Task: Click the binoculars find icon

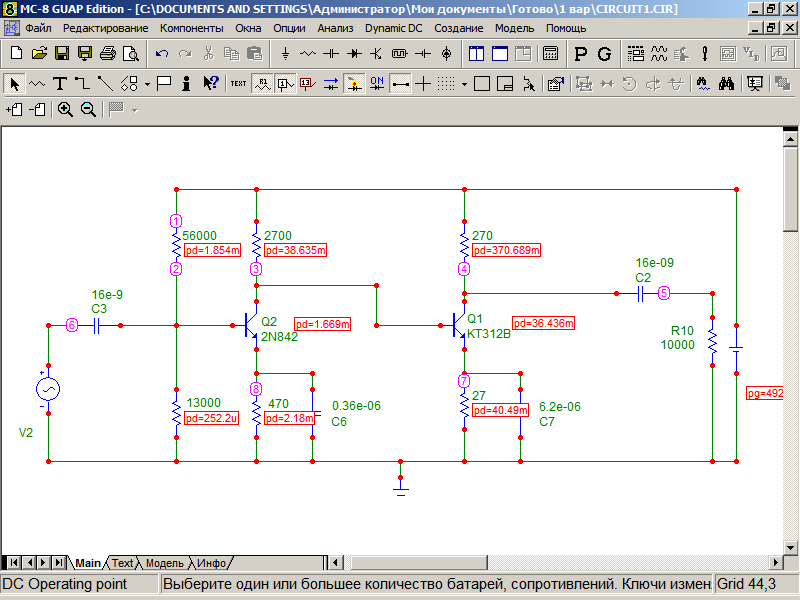Action: pos(727,83)
